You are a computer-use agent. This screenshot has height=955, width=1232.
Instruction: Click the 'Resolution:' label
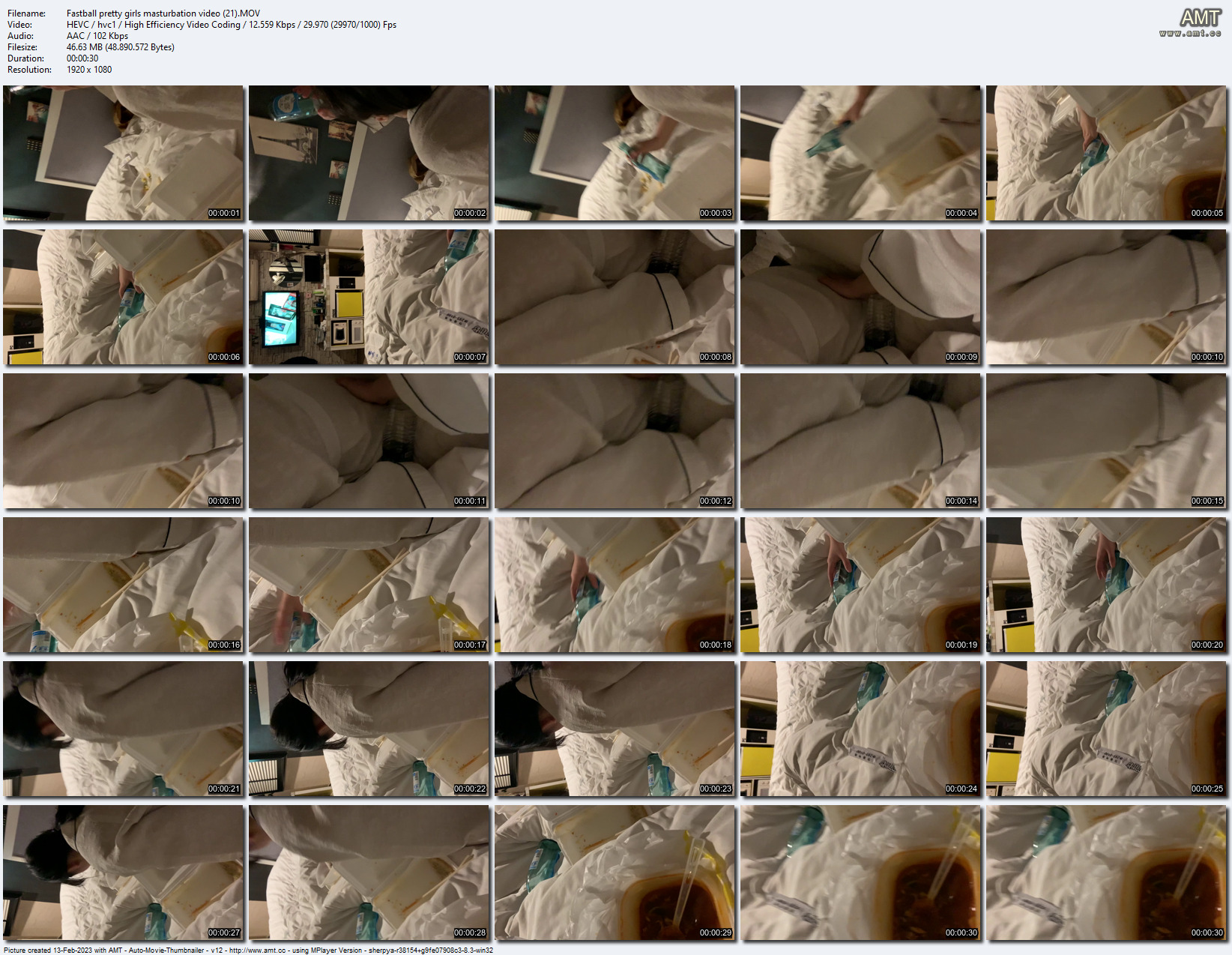click(x=29, y=70)
